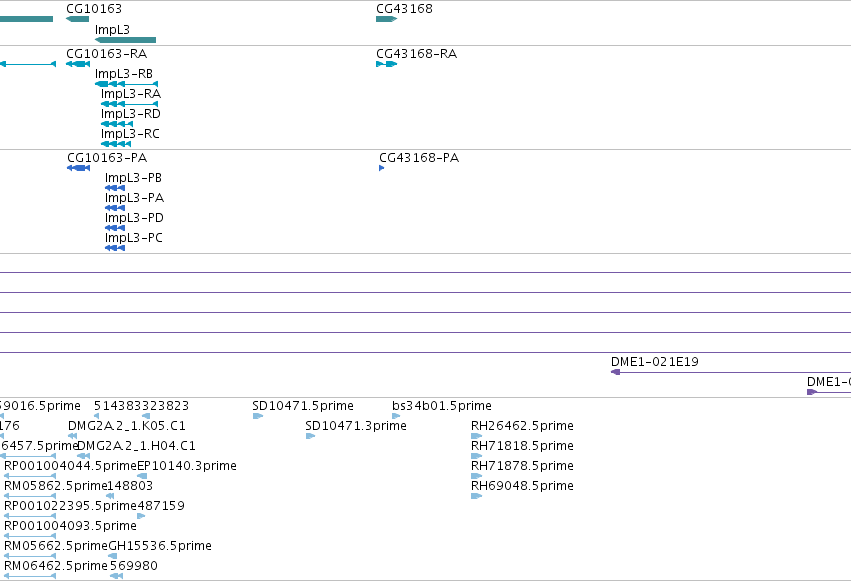Select the ImpL3-PD protein label

click(134, 218)
